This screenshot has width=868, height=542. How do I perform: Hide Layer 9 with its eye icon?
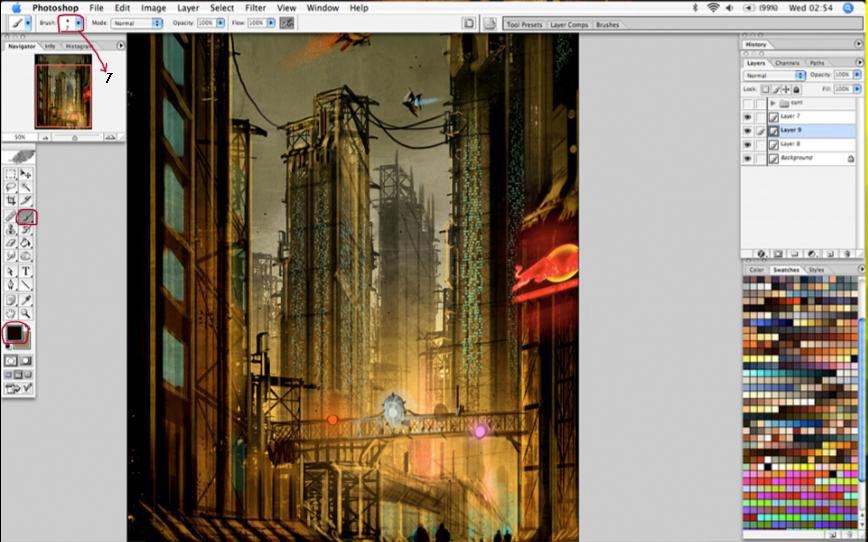[x=748, y=131]
